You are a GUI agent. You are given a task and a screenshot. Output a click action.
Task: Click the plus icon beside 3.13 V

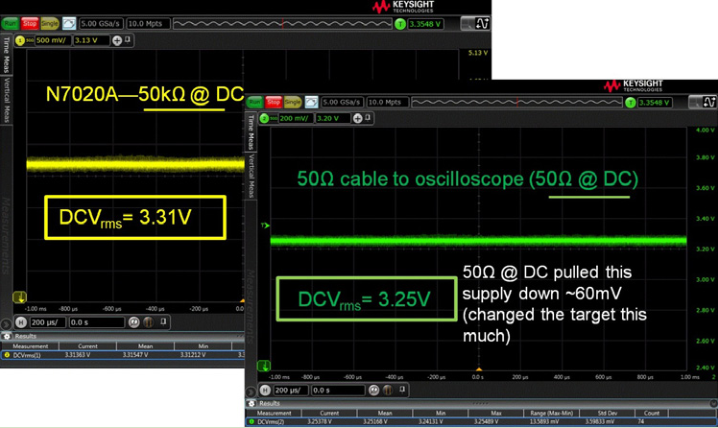(117, 41)
